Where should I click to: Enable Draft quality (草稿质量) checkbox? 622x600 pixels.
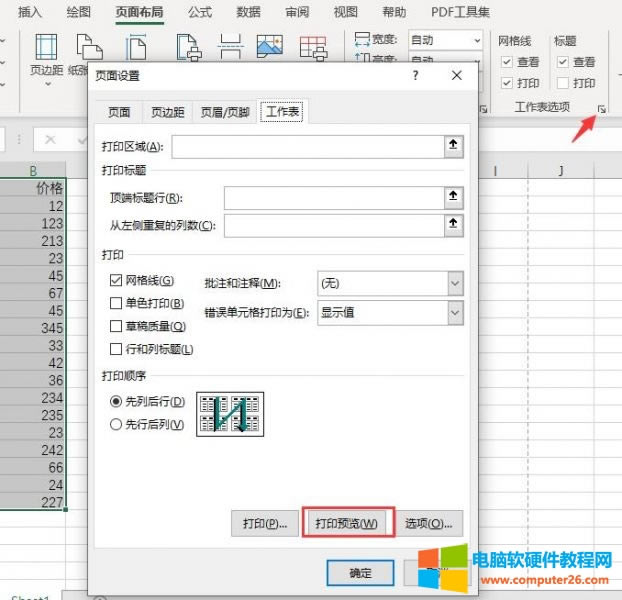tap(115, 326)
